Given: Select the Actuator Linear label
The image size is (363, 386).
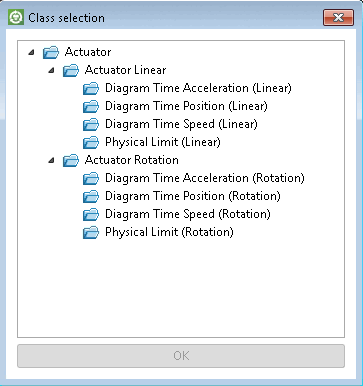Looking at the screenshot, I should [x=125, y=70].
